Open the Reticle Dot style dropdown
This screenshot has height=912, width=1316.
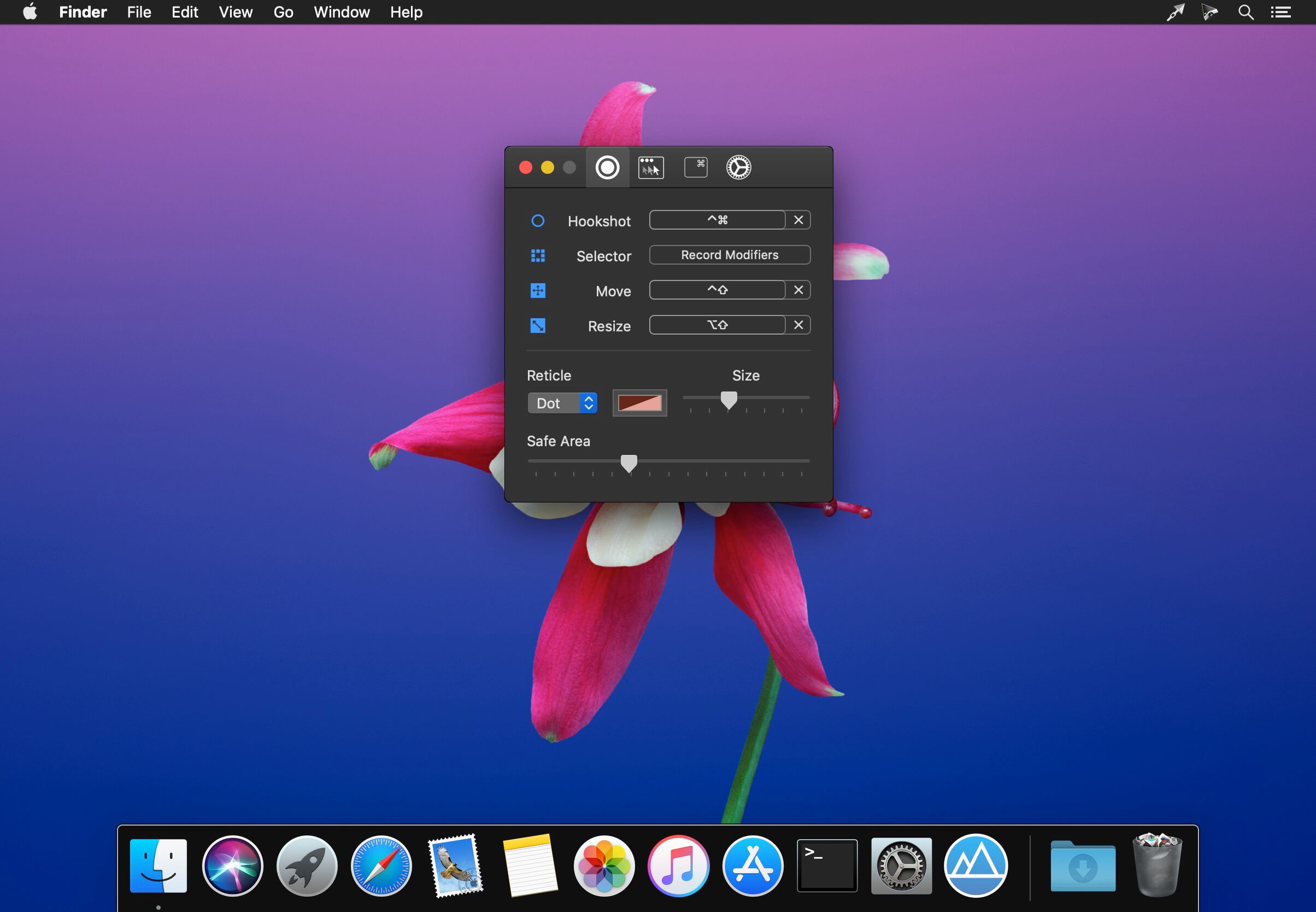point(562,404)
